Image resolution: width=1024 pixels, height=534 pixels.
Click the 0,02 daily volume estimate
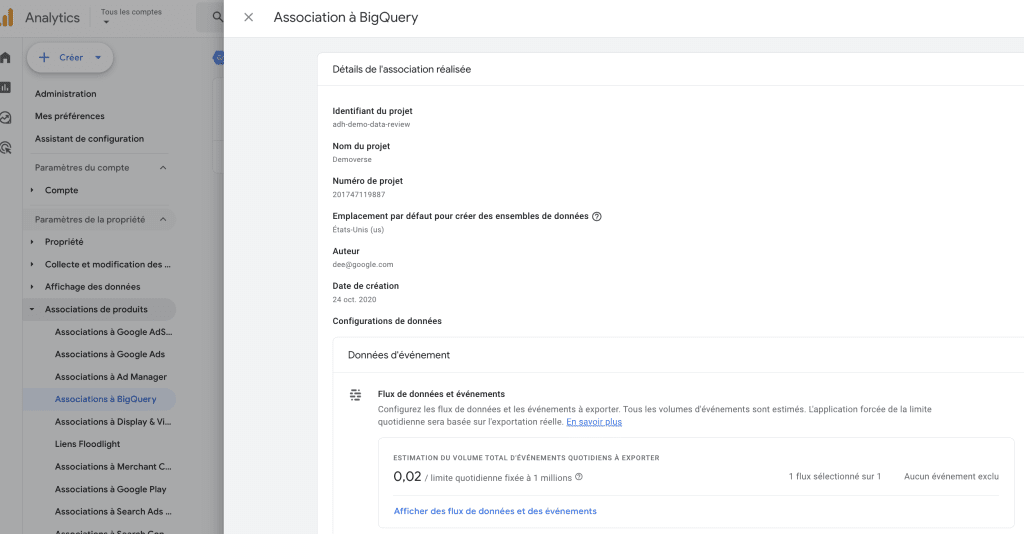coord(408,477)
